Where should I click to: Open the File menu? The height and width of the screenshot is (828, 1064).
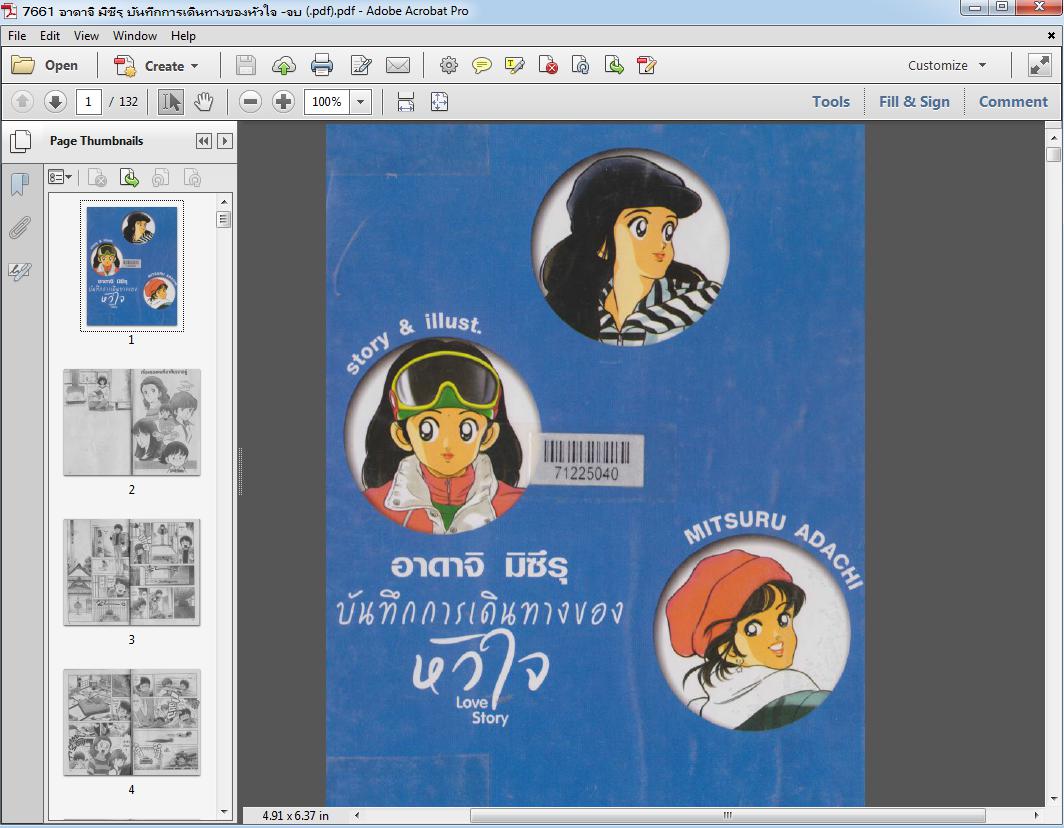(x=17, y=36)
